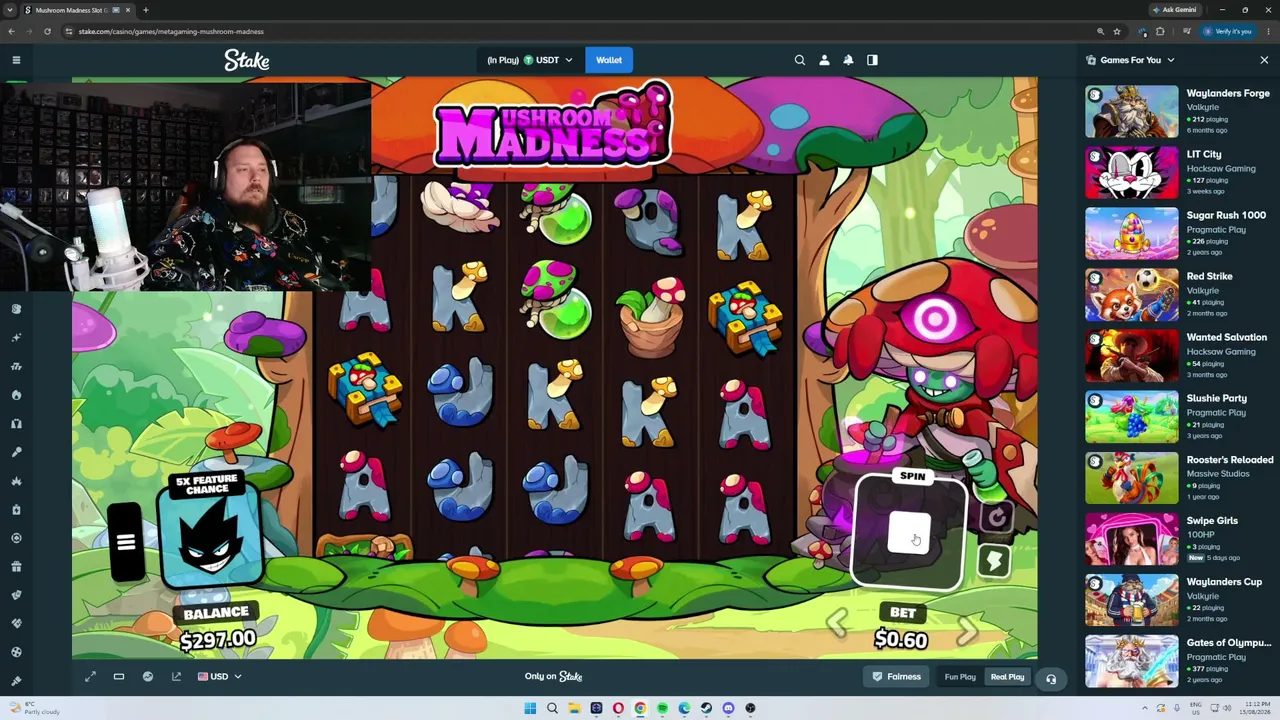Image resolution: width=1280 pixels, height=720 pixels.
Task: Stop the spin with the square button
Action: 909,532
